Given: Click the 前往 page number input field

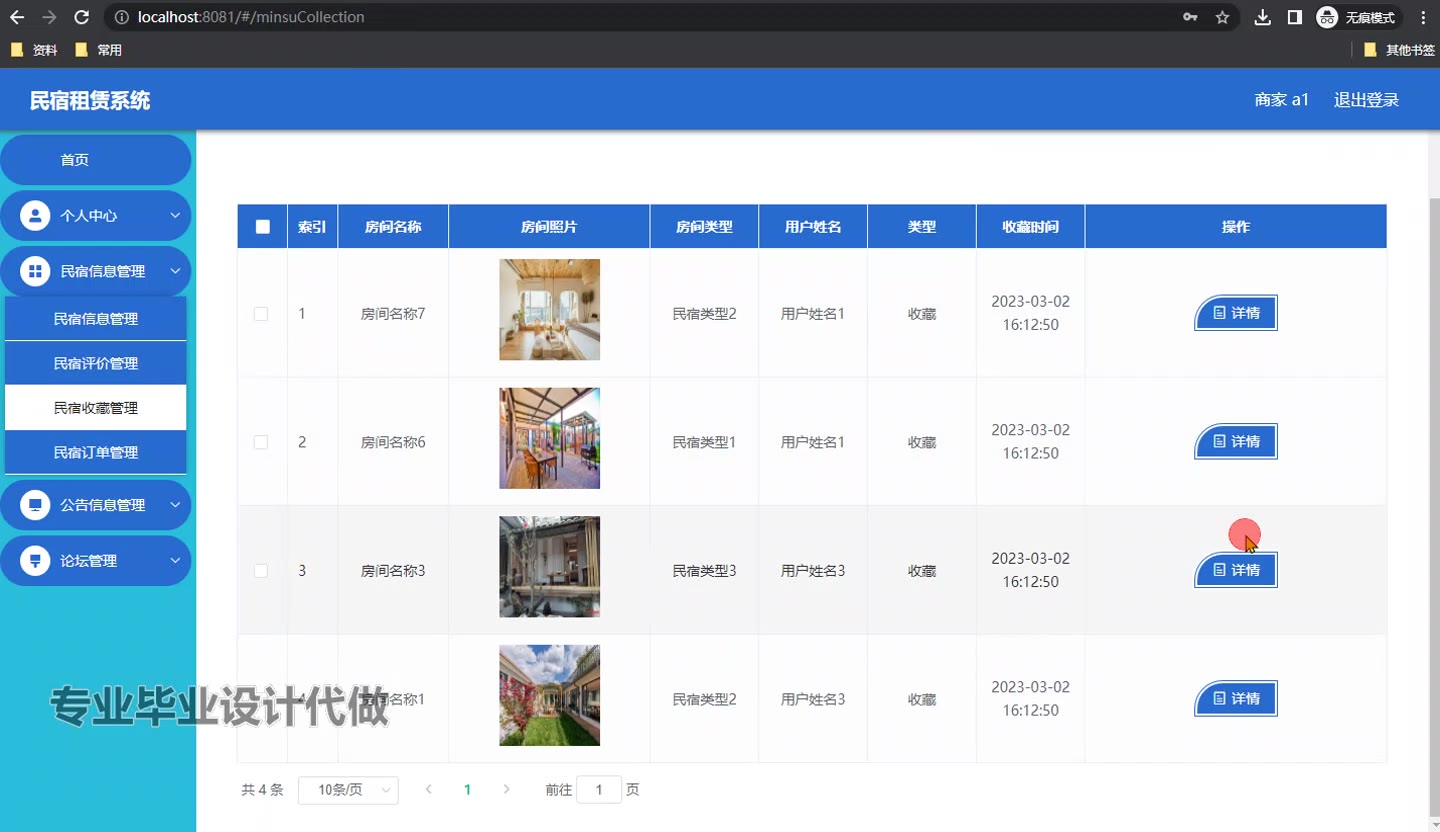Looking at the screenshot, I should [x=599, y=790].
